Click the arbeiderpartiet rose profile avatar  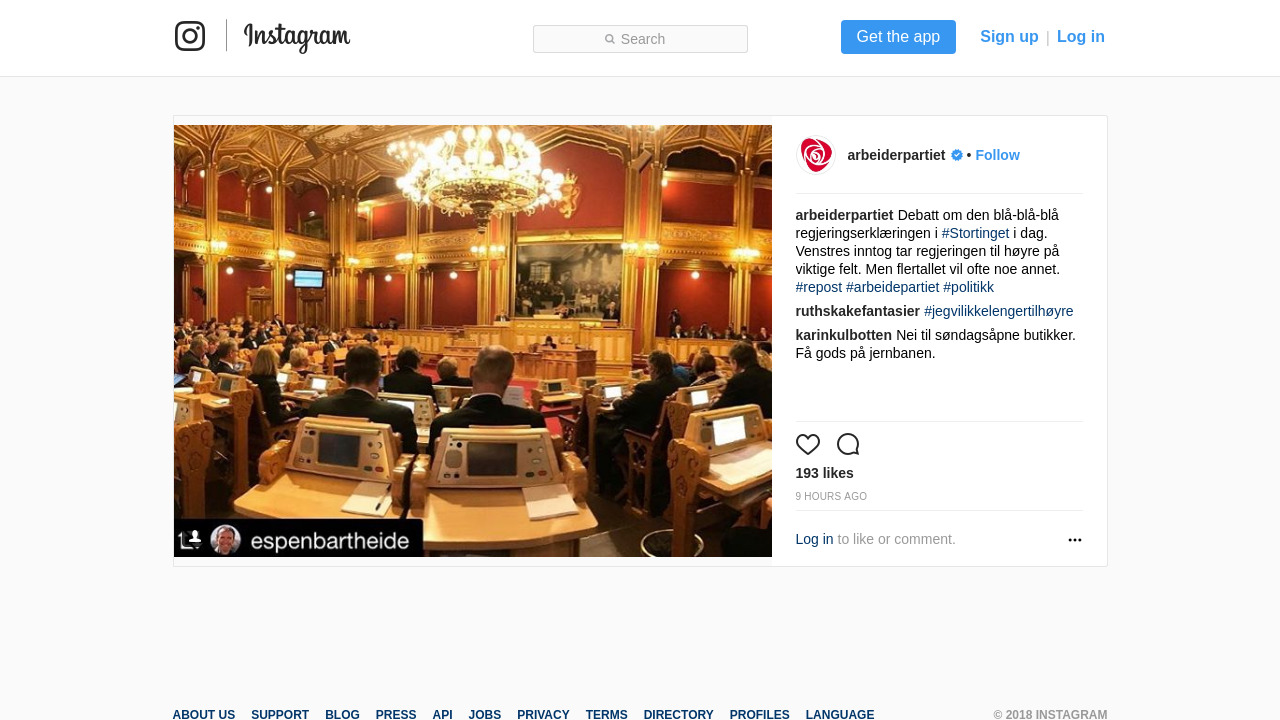(815, 155)
